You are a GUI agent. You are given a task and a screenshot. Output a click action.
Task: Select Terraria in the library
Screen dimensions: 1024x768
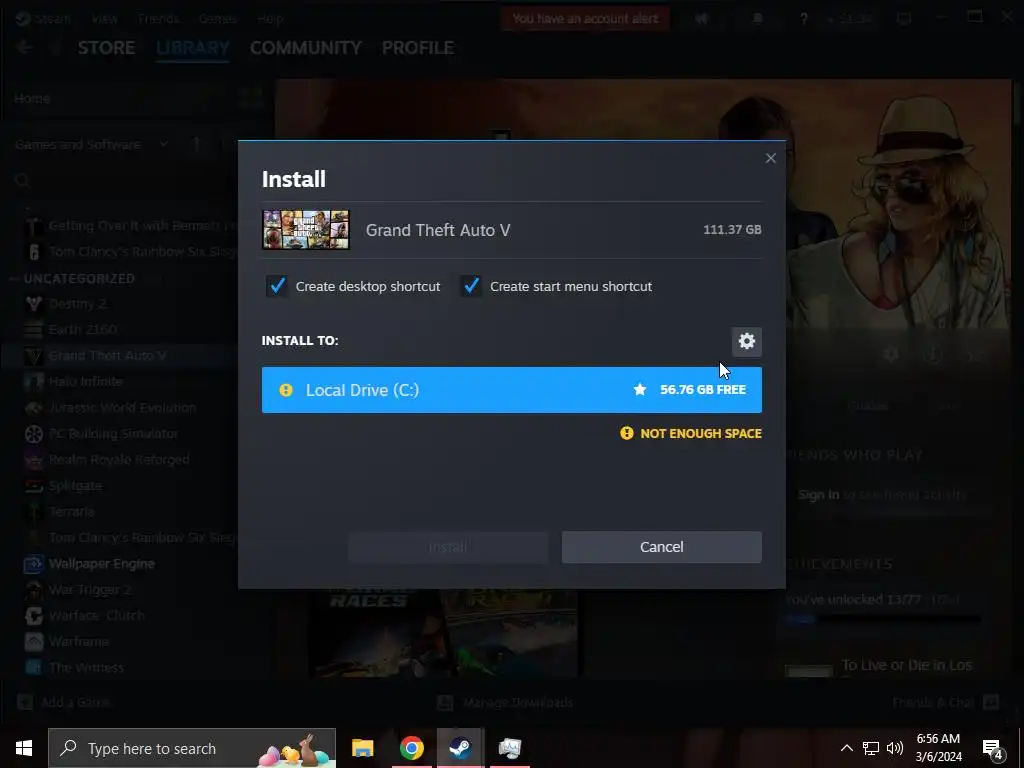[72, 511]
